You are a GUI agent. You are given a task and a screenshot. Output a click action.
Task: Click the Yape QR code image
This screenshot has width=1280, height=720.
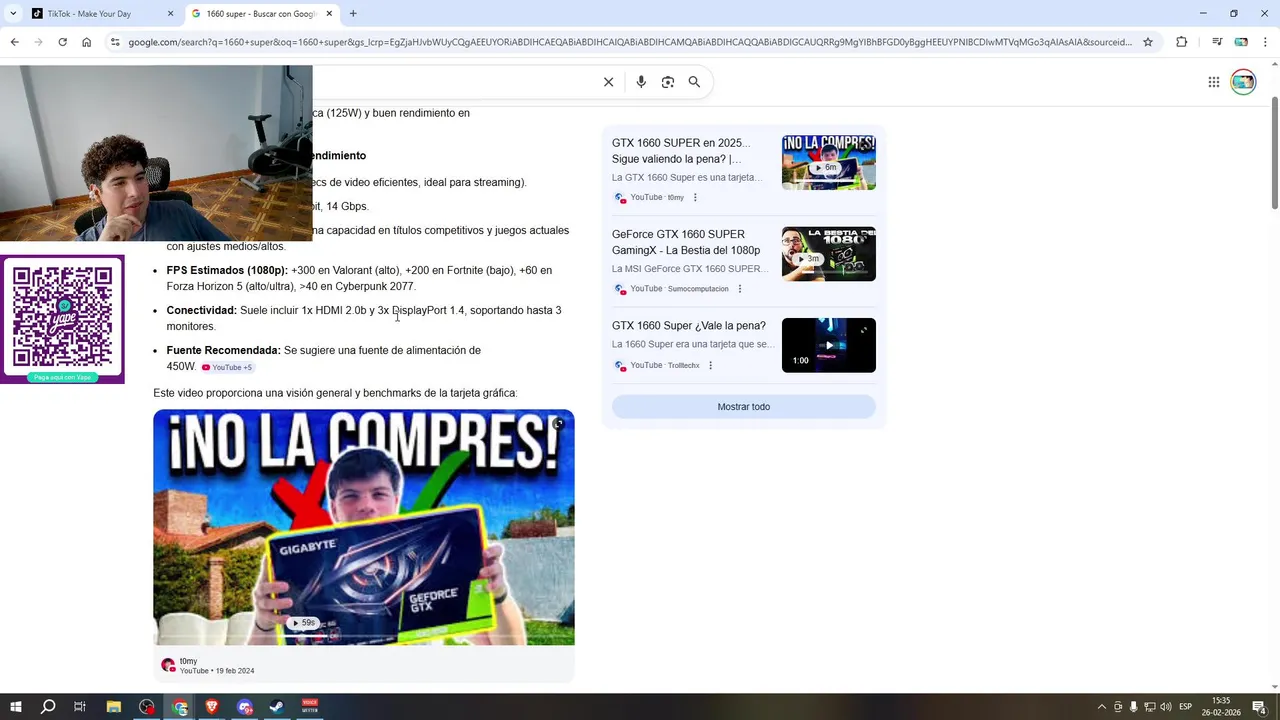62,319
